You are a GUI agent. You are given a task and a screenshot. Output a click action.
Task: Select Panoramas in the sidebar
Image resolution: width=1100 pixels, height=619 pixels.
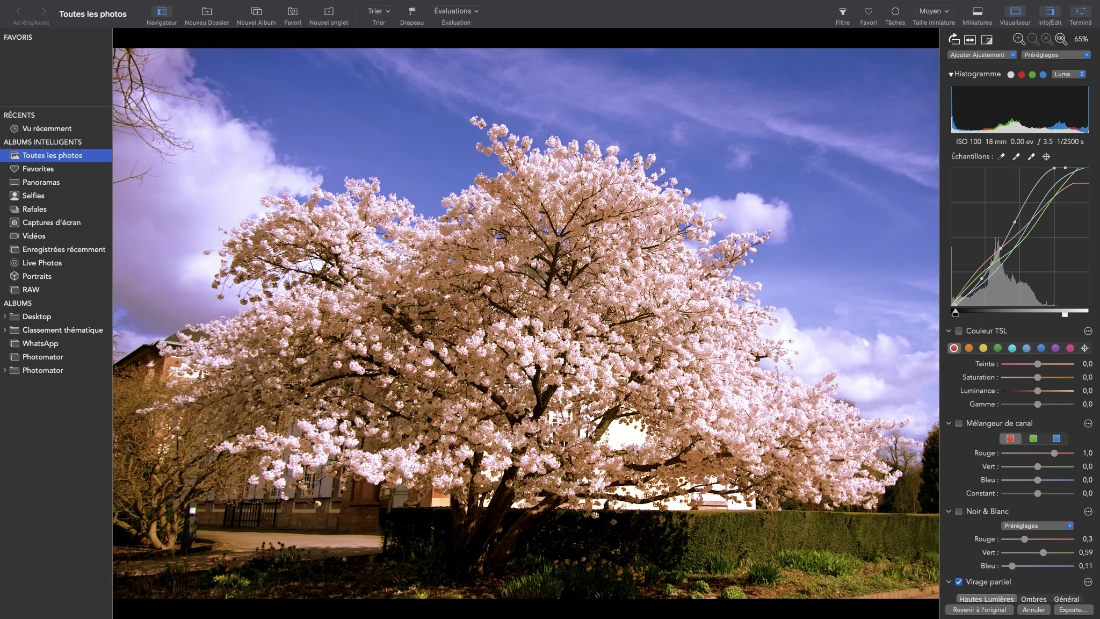click(x=41, y=182)
